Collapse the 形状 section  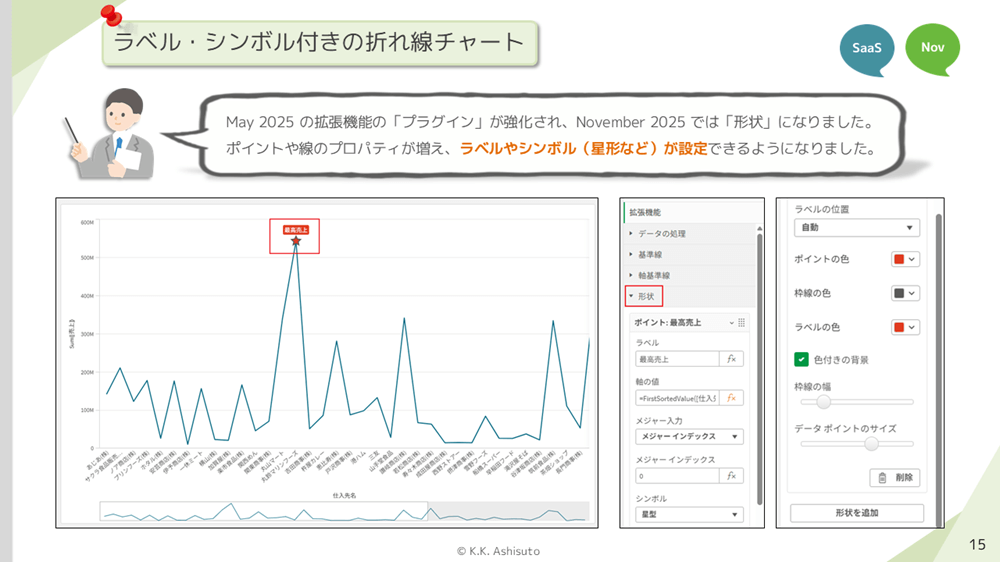[645, 296]
